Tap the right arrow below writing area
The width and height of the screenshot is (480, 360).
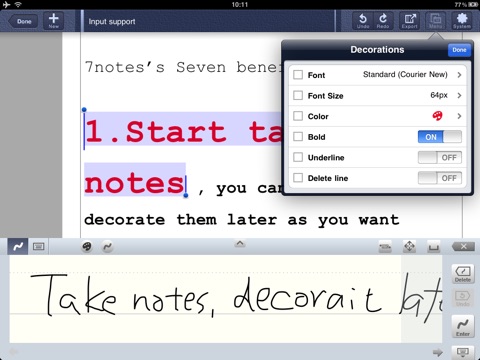pos(438,352)
